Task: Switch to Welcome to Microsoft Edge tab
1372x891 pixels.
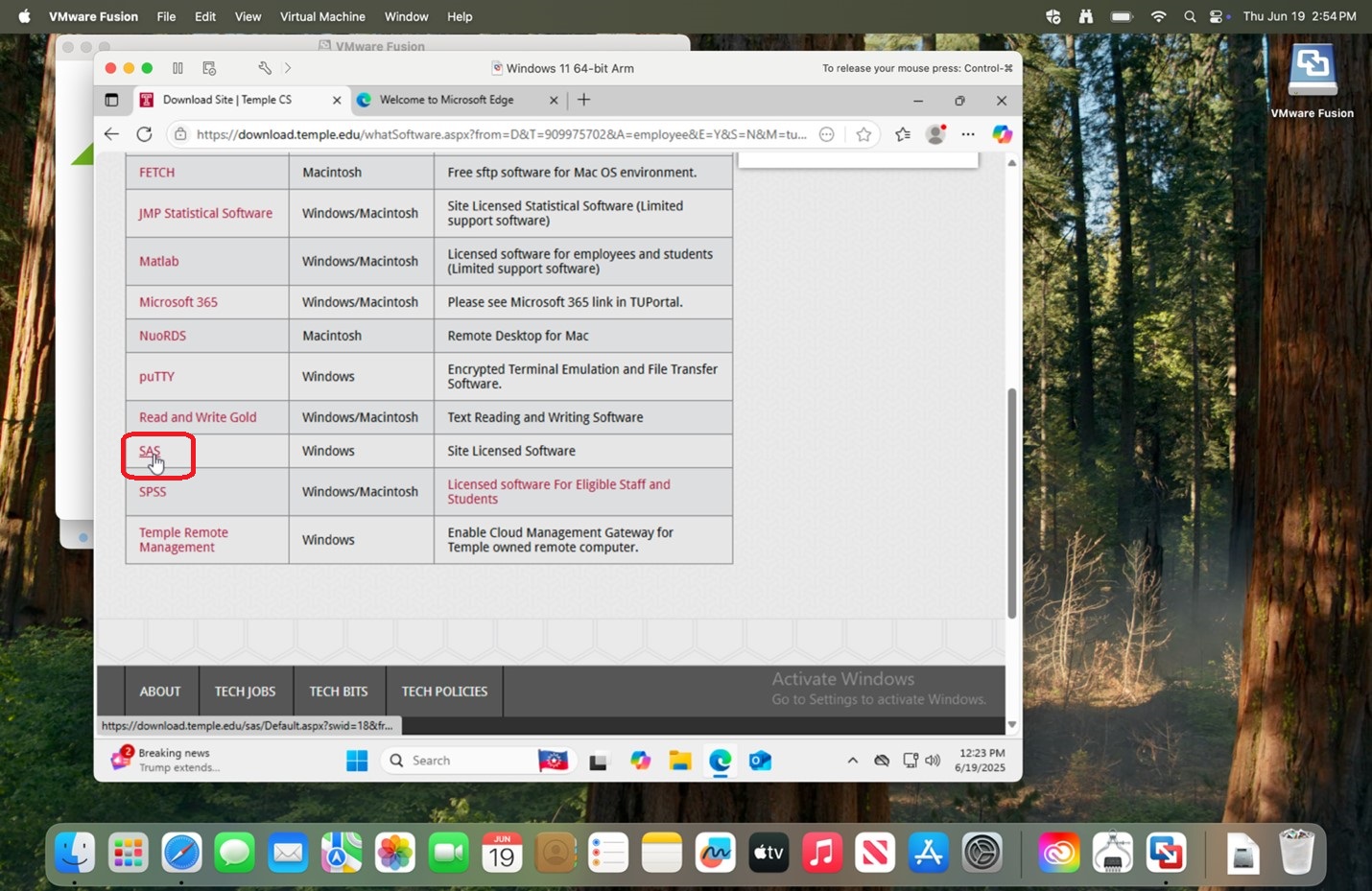Action: pos(446,100)
